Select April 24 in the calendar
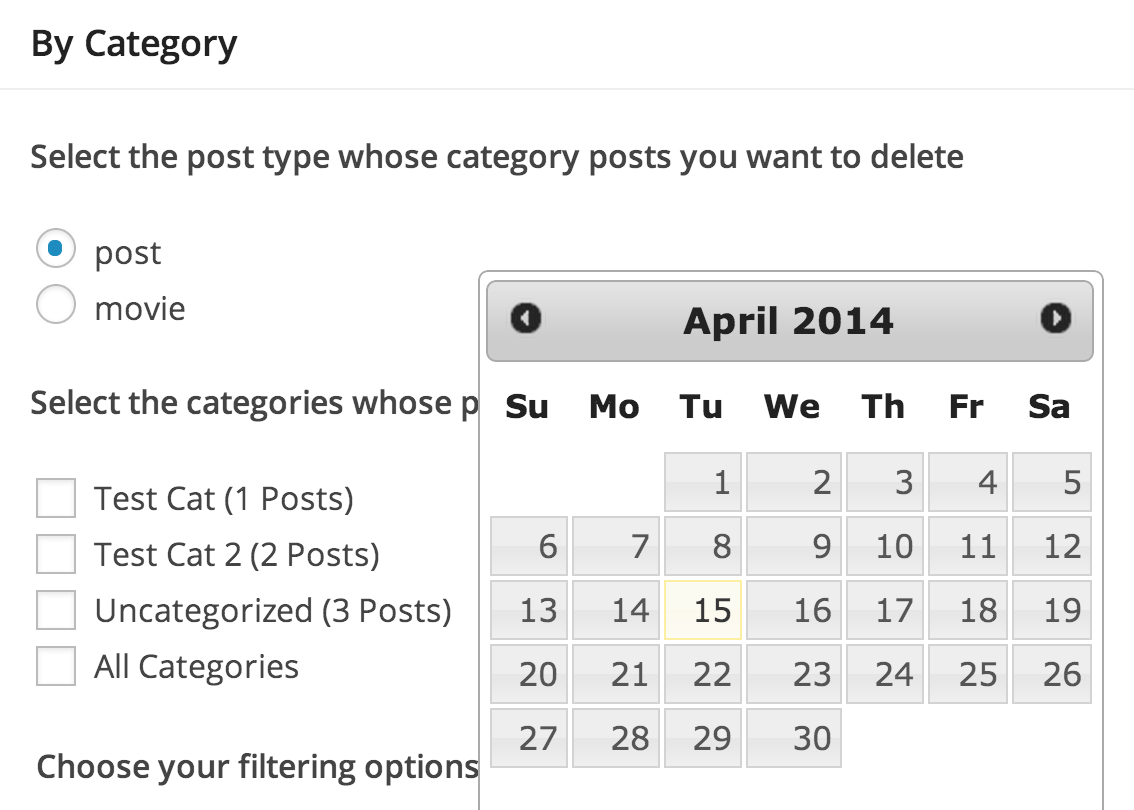 [885, 674]
